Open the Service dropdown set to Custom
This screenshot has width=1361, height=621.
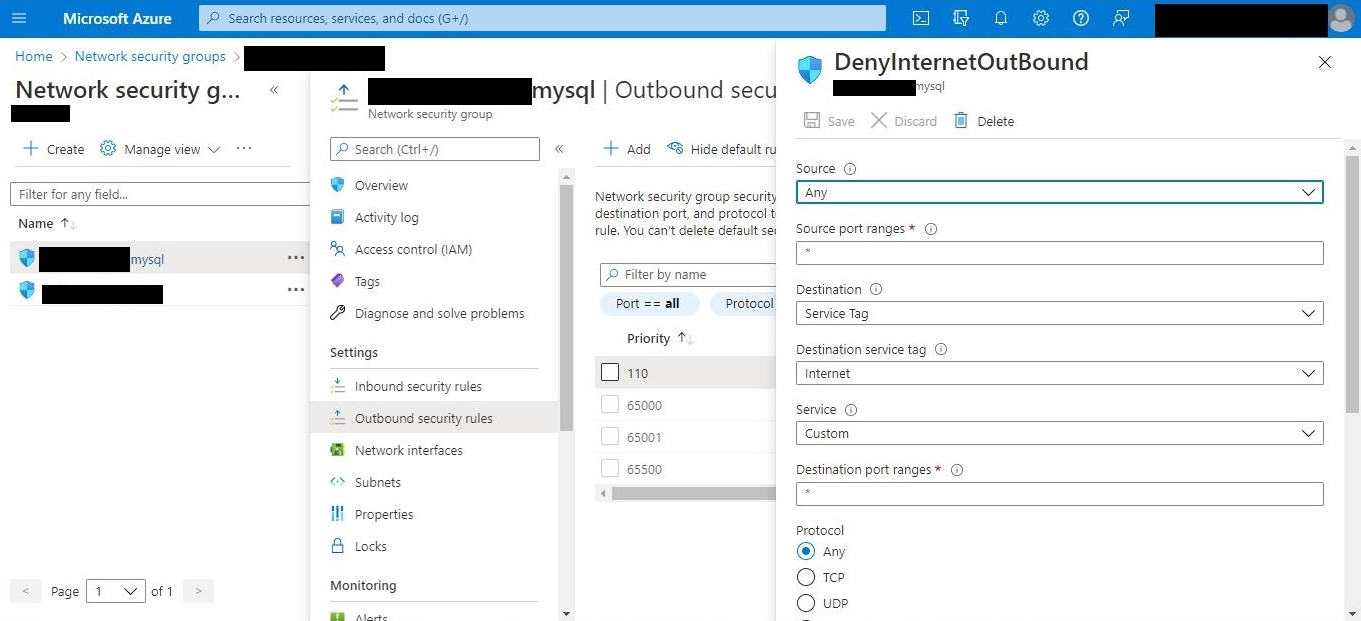tap(1059, 433)
